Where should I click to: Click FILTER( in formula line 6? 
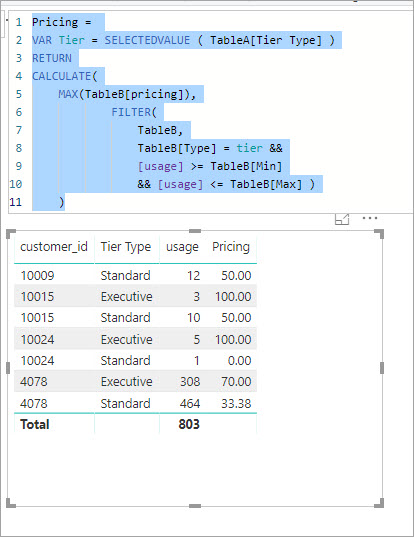click(x=134, y=112)
